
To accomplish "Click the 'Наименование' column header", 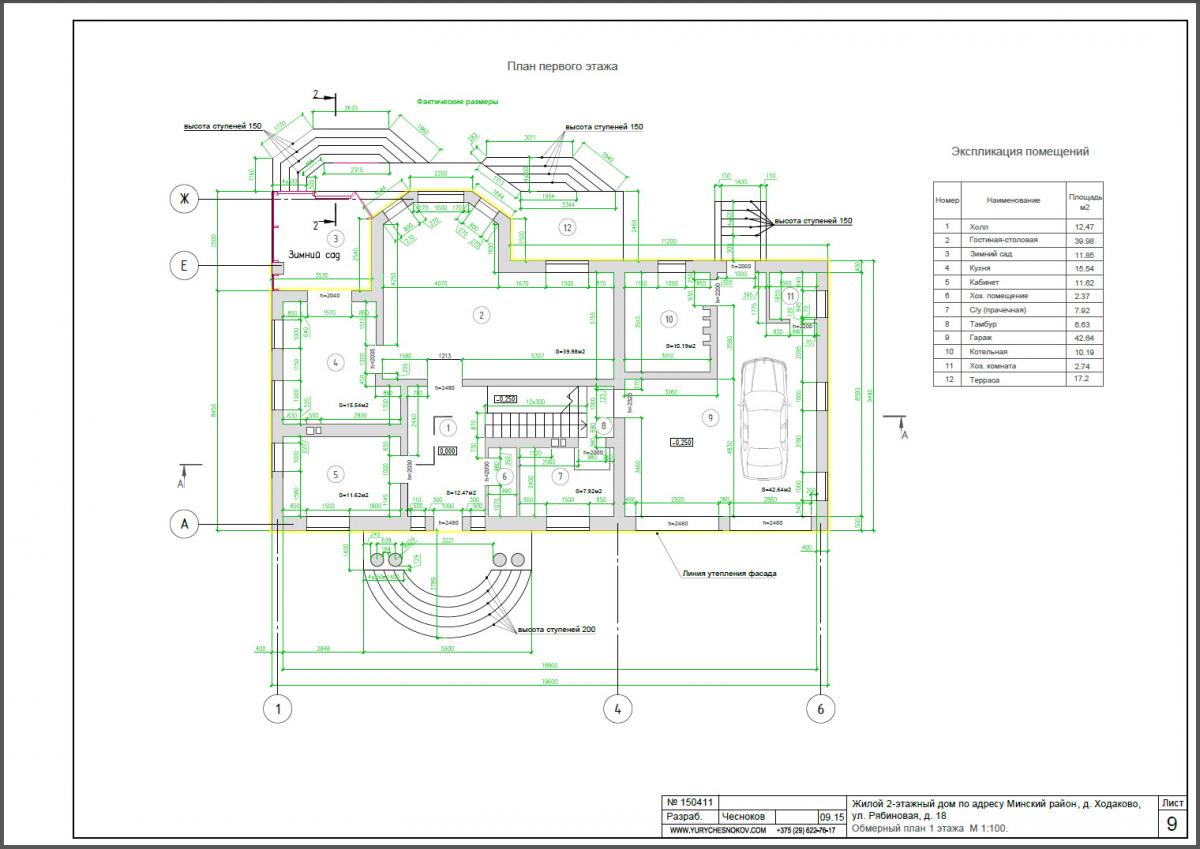I will click(1012, 200).
